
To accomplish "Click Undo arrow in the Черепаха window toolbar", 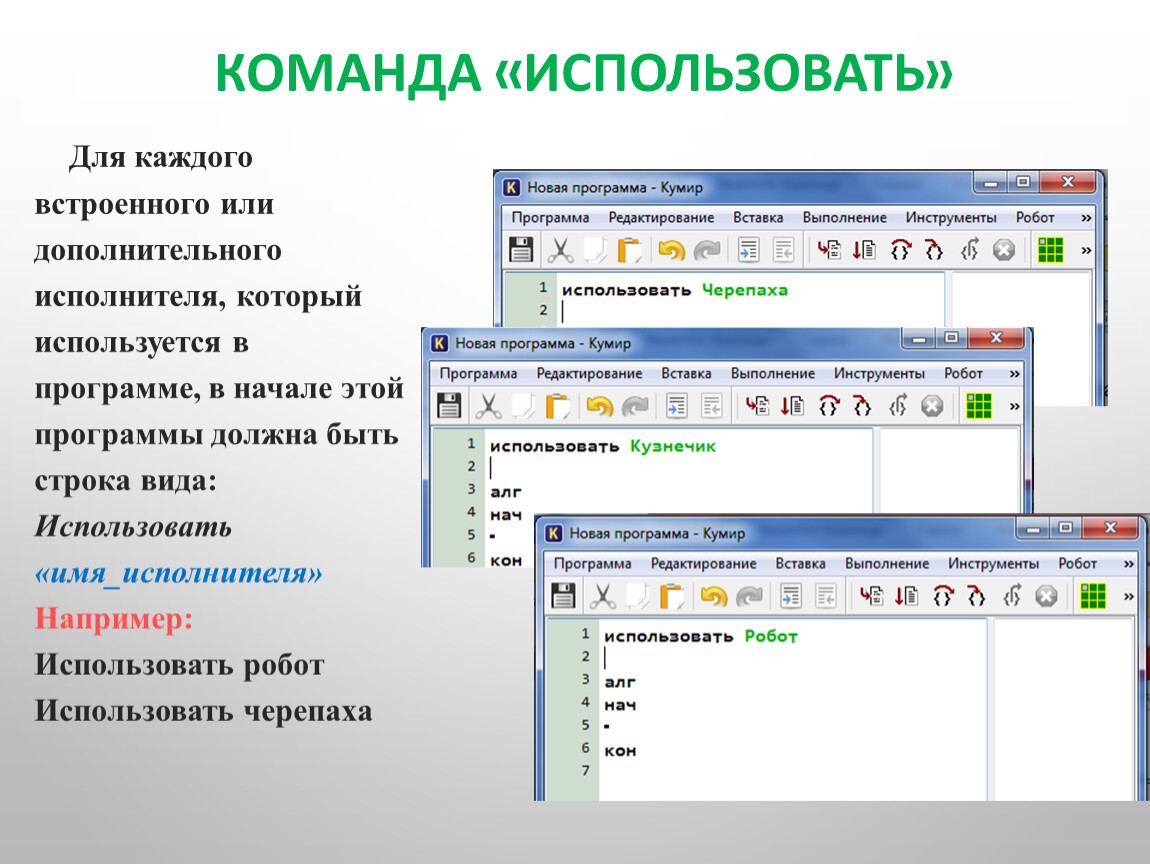I will click(x=672, y=250).
